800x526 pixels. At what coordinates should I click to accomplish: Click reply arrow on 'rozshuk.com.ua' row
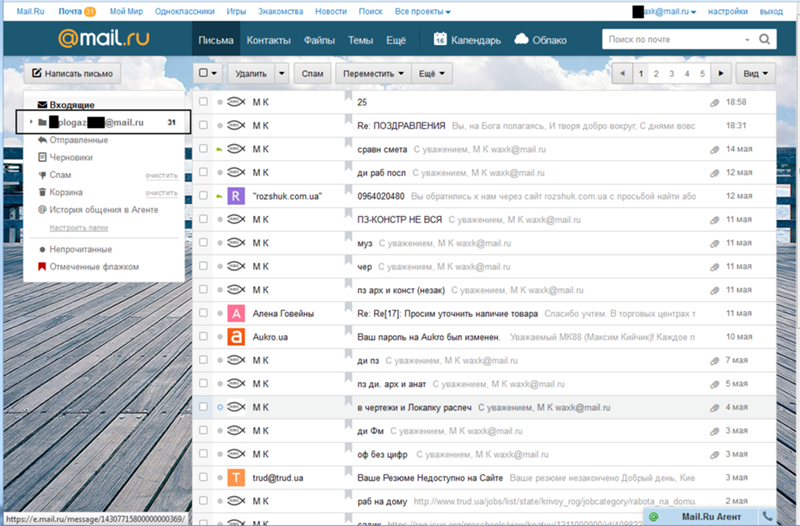point(219,196)
